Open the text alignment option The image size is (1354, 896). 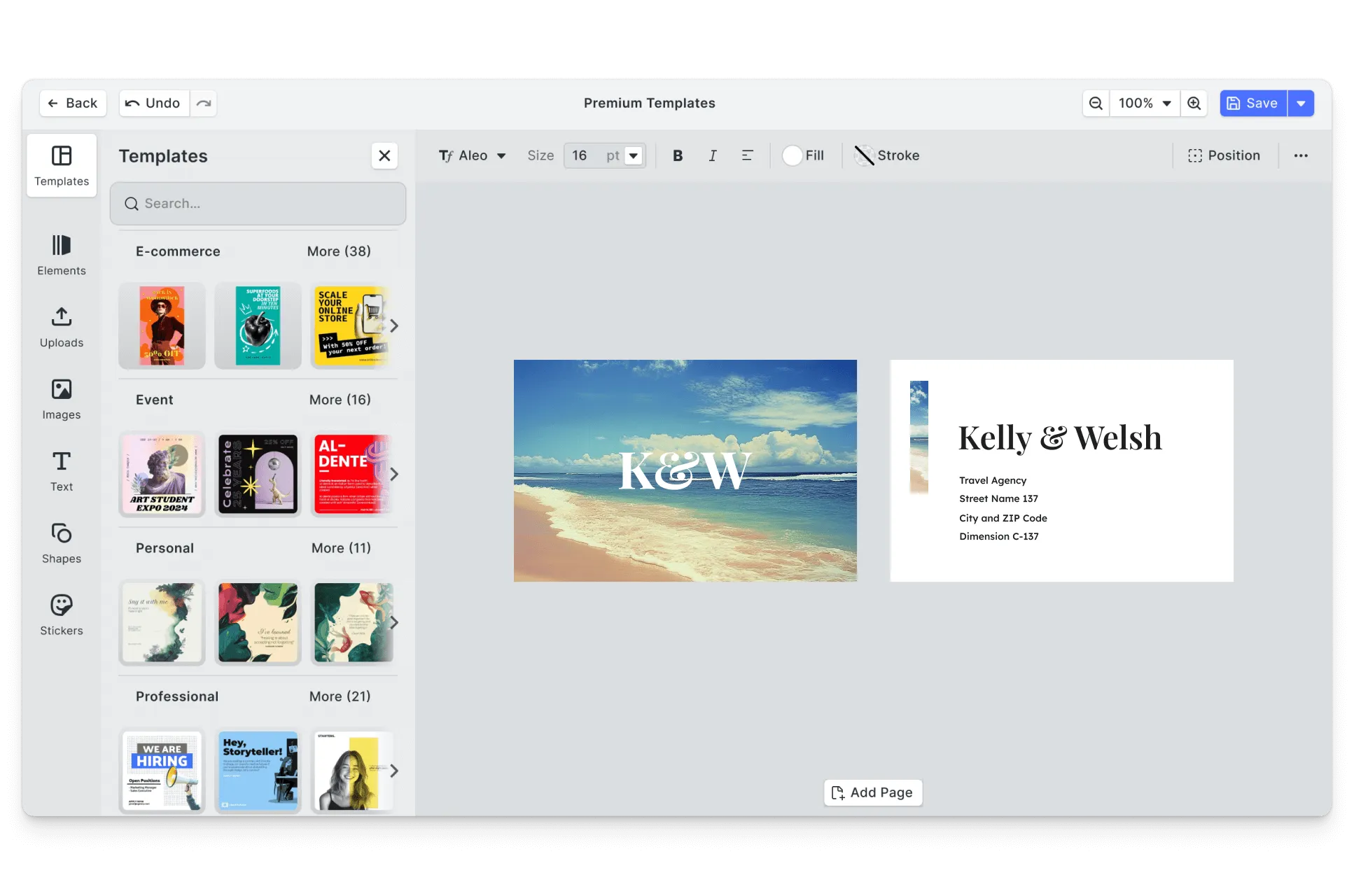[747, 155]
